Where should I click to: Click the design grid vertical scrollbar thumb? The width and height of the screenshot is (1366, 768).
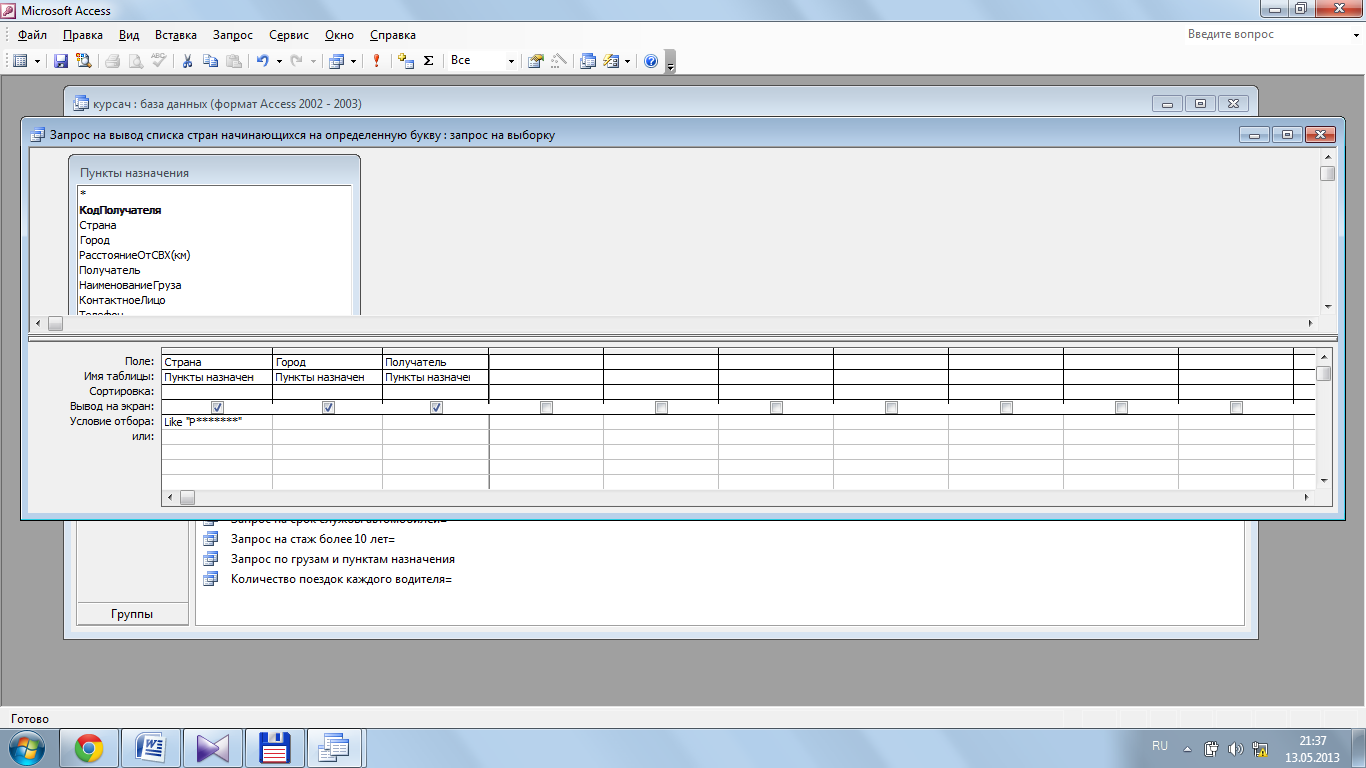(1324, 374)
